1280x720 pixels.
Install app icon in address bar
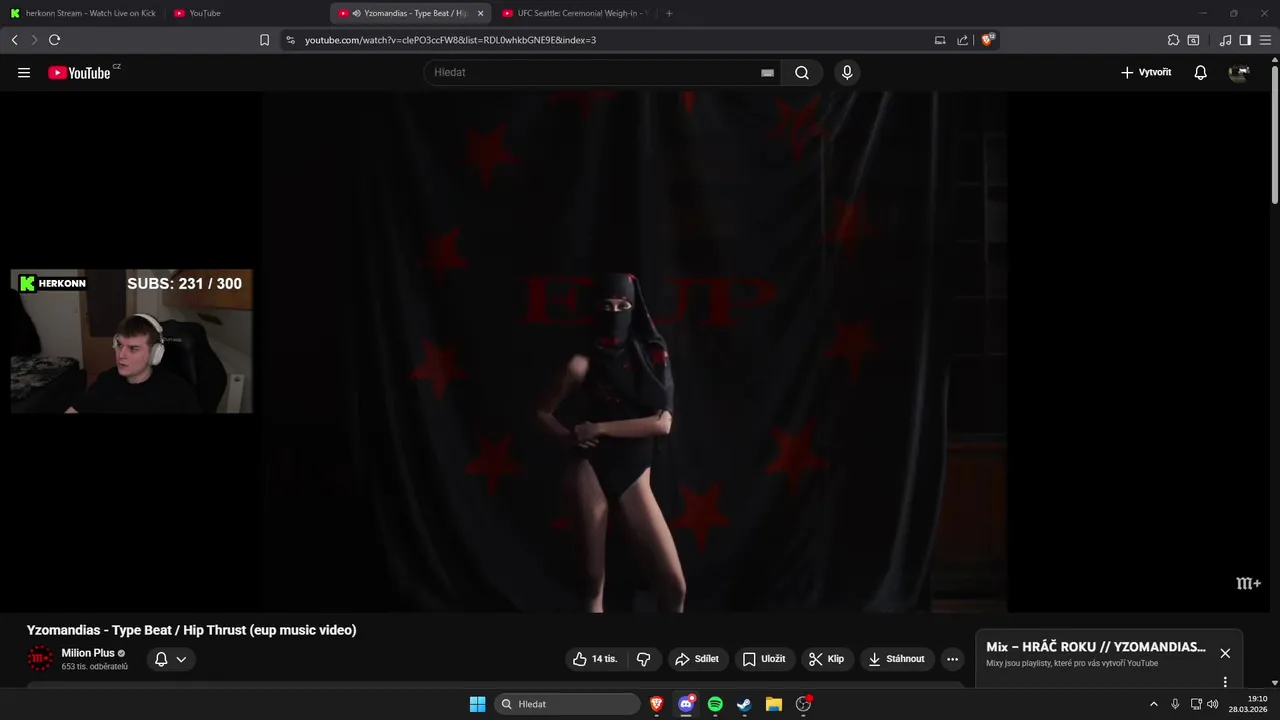tap(940, 40)
